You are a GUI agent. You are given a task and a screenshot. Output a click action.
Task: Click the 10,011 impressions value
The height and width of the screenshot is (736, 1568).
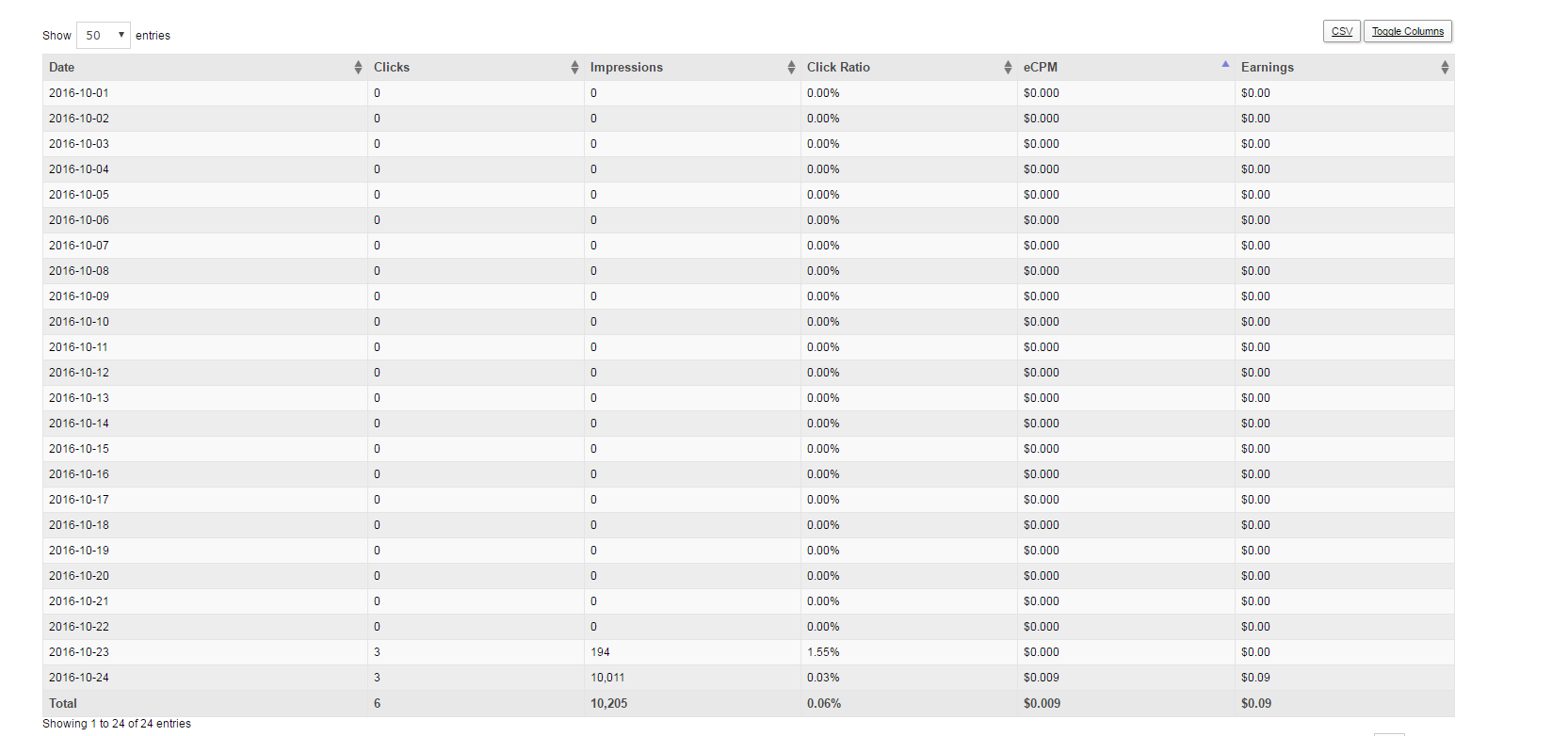[x=607, y=678]
